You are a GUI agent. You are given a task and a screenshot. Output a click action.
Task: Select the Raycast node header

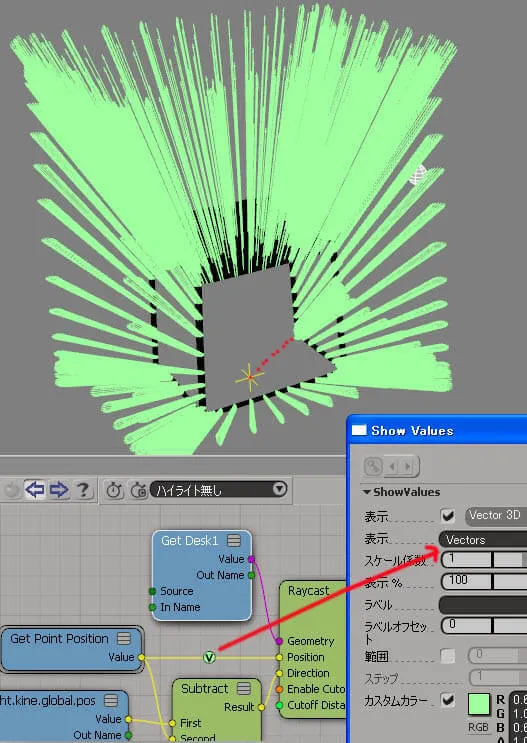(308, 591)
